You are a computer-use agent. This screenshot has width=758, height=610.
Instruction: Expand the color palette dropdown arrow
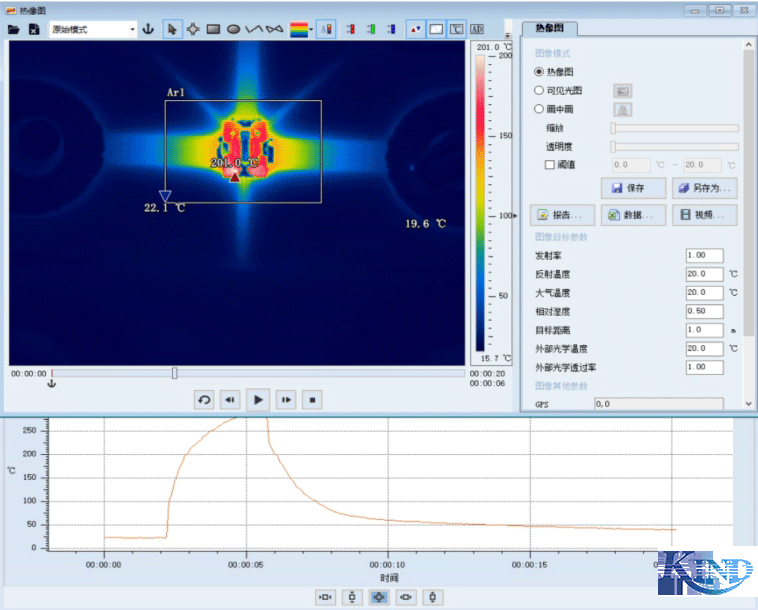312,30
